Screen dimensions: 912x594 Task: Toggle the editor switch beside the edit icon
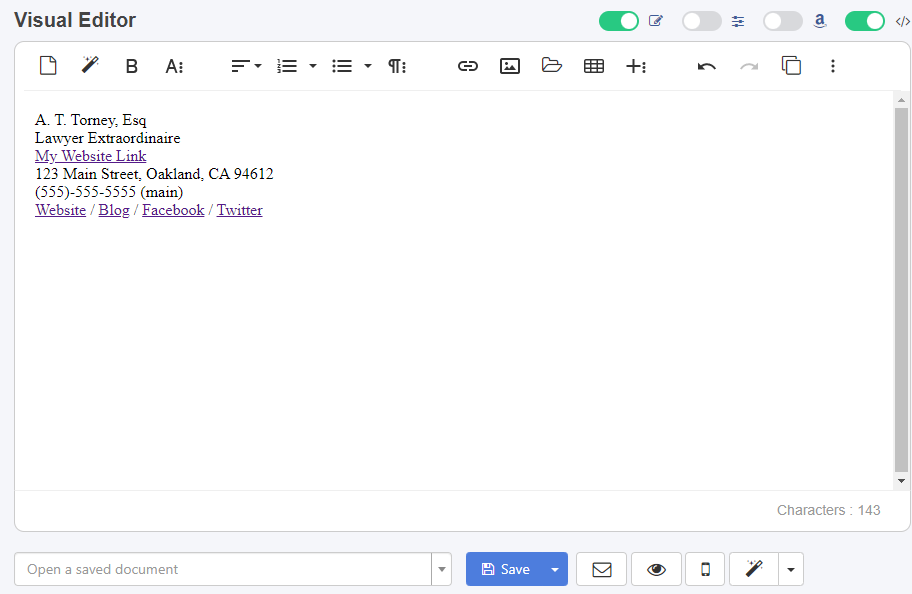(x=618, y=20)
